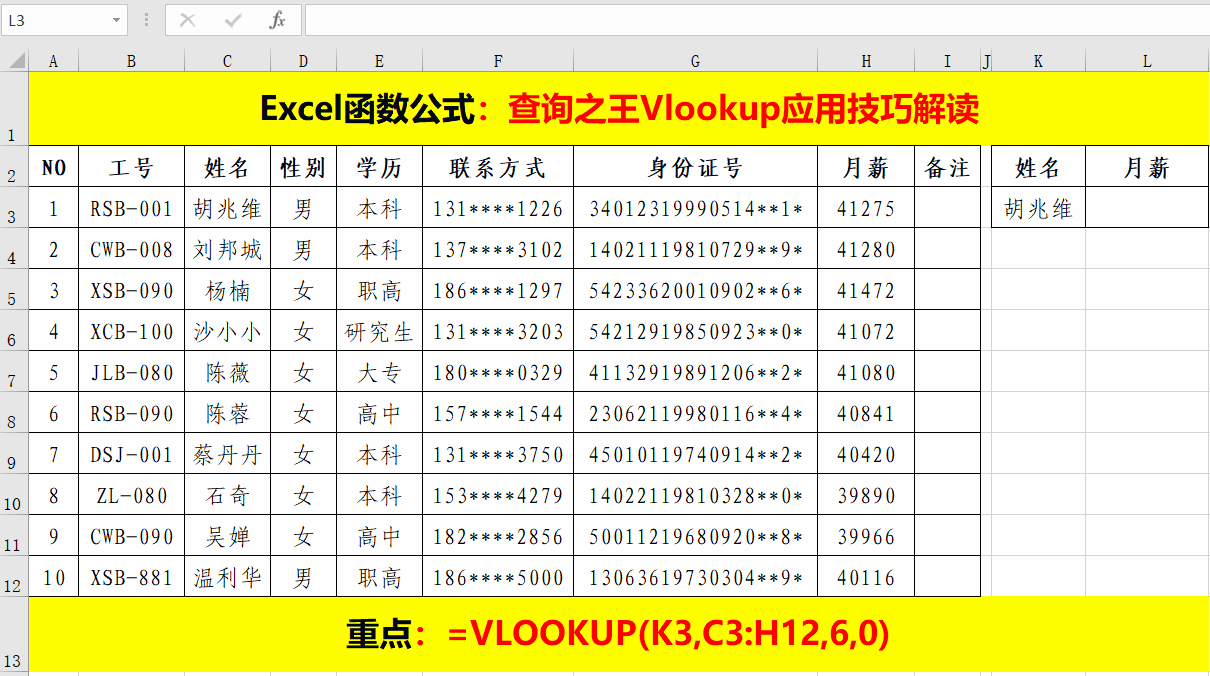Select column G header
Screen dimensions: 1210x676
pos(696,62)
